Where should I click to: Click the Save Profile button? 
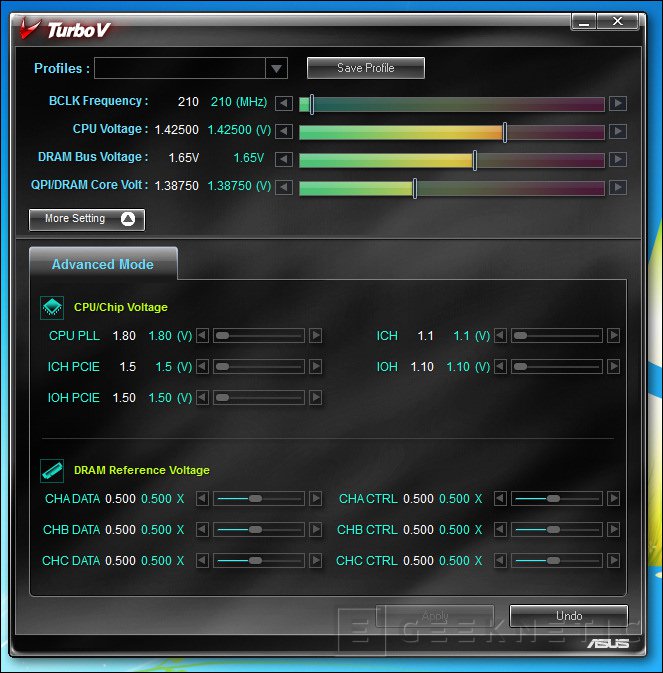366,68
